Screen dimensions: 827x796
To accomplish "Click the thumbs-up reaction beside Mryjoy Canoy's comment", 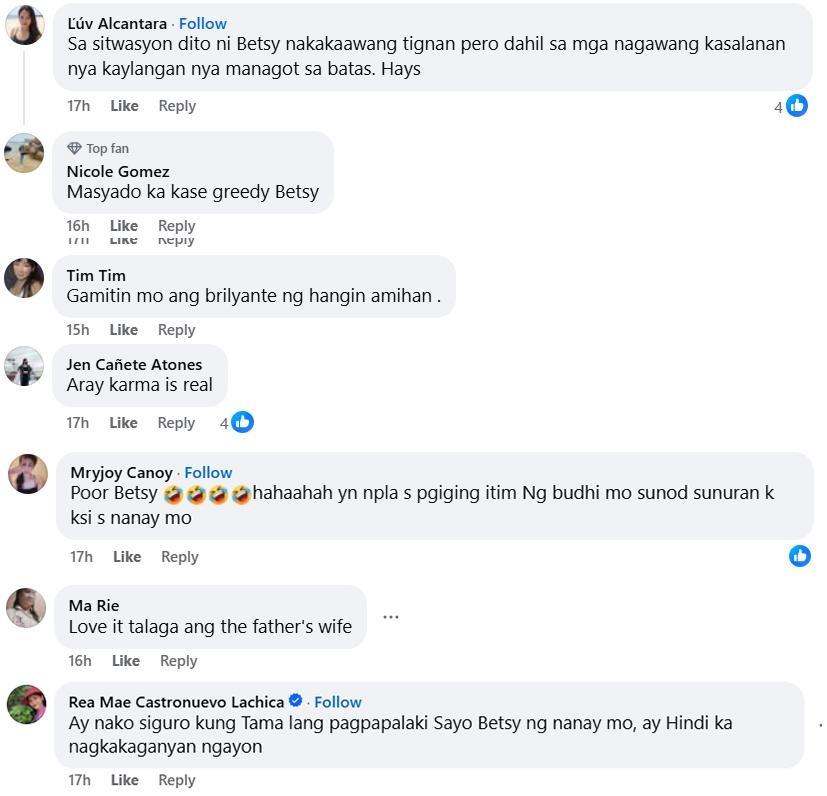I will [799, 556].
